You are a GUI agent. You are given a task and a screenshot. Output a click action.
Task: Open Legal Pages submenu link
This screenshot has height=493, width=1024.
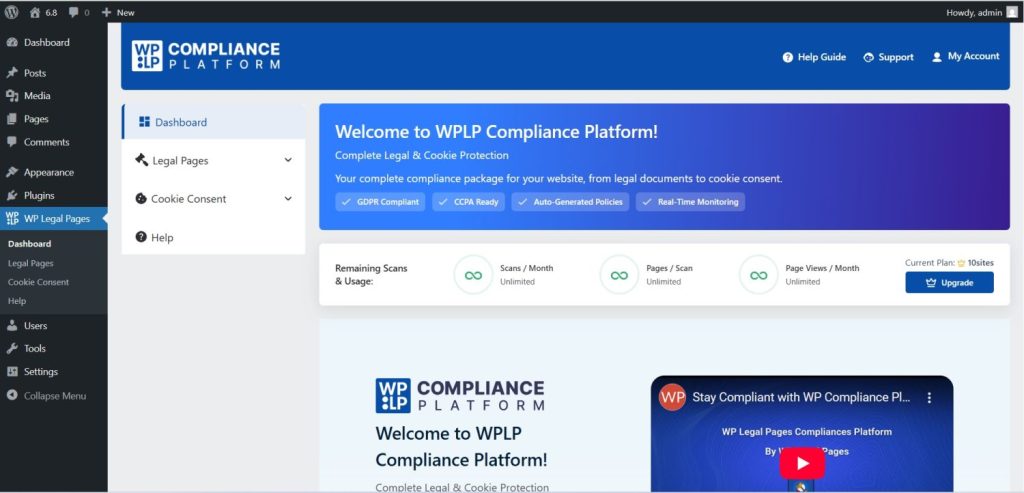pos(31,263)
